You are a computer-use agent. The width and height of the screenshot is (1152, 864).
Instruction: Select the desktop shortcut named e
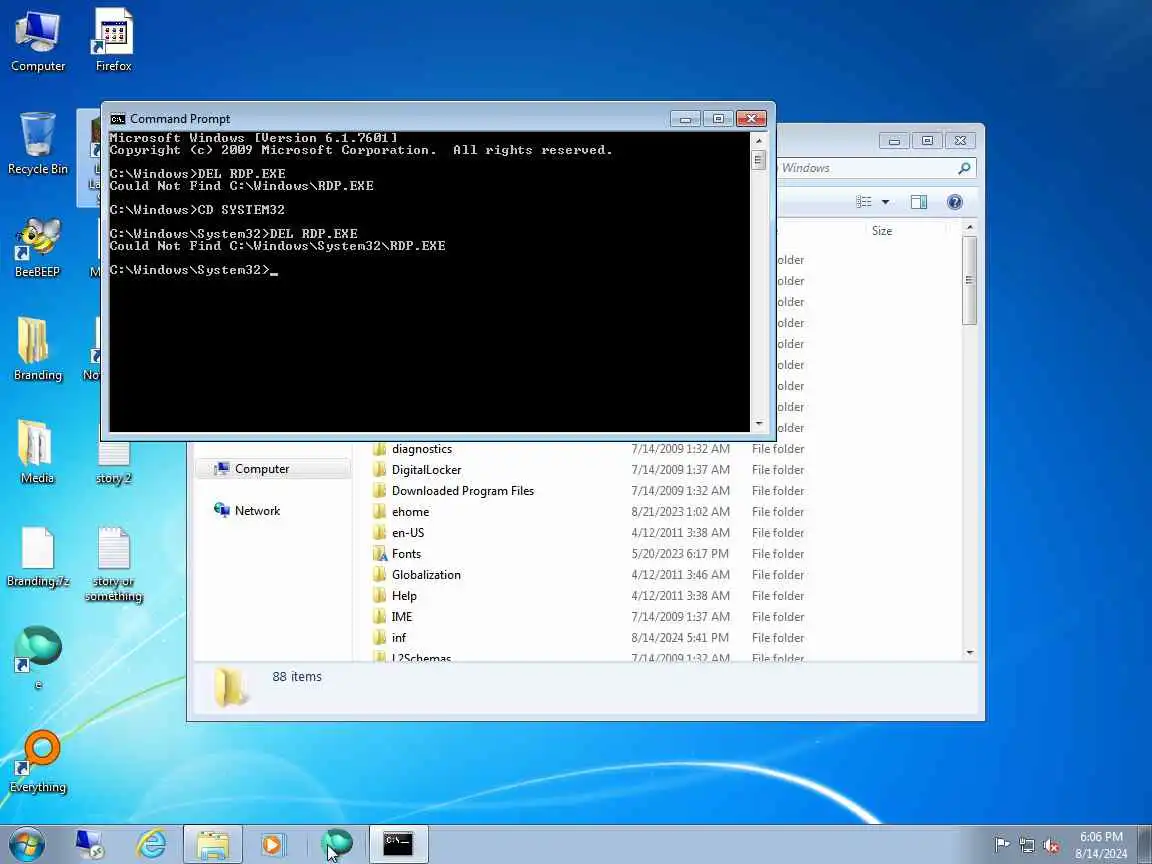[37, 658]
